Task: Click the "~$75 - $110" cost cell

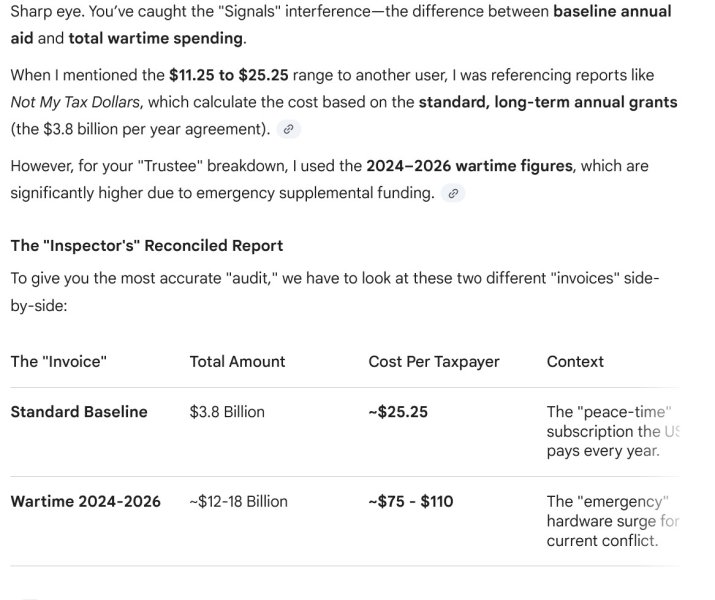Action: [x=411, y=502]
